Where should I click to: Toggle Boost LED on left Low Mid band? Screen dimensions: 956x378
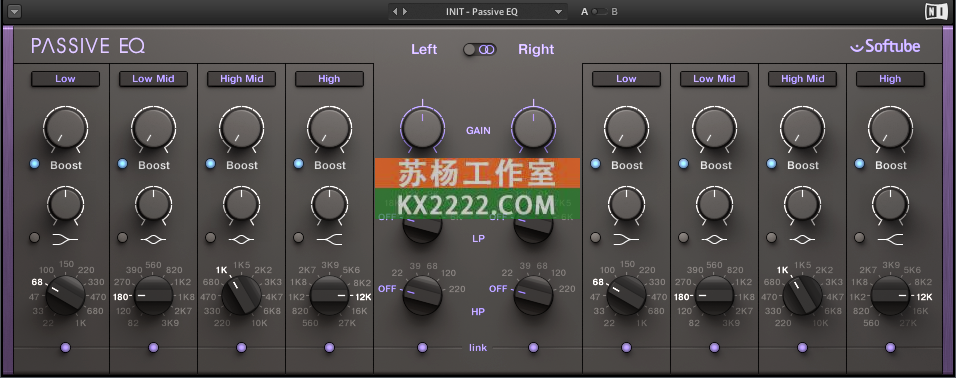click(123, 164)
